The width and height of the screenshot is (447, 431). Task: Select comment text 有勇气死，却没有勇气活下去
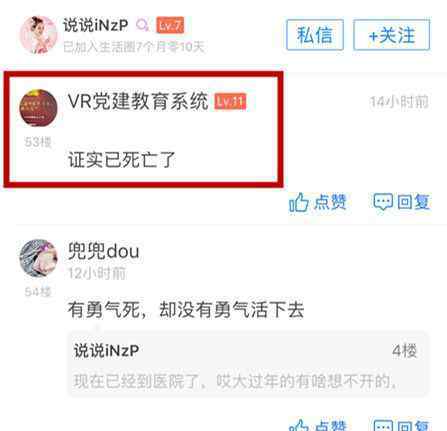click(186, 310)
